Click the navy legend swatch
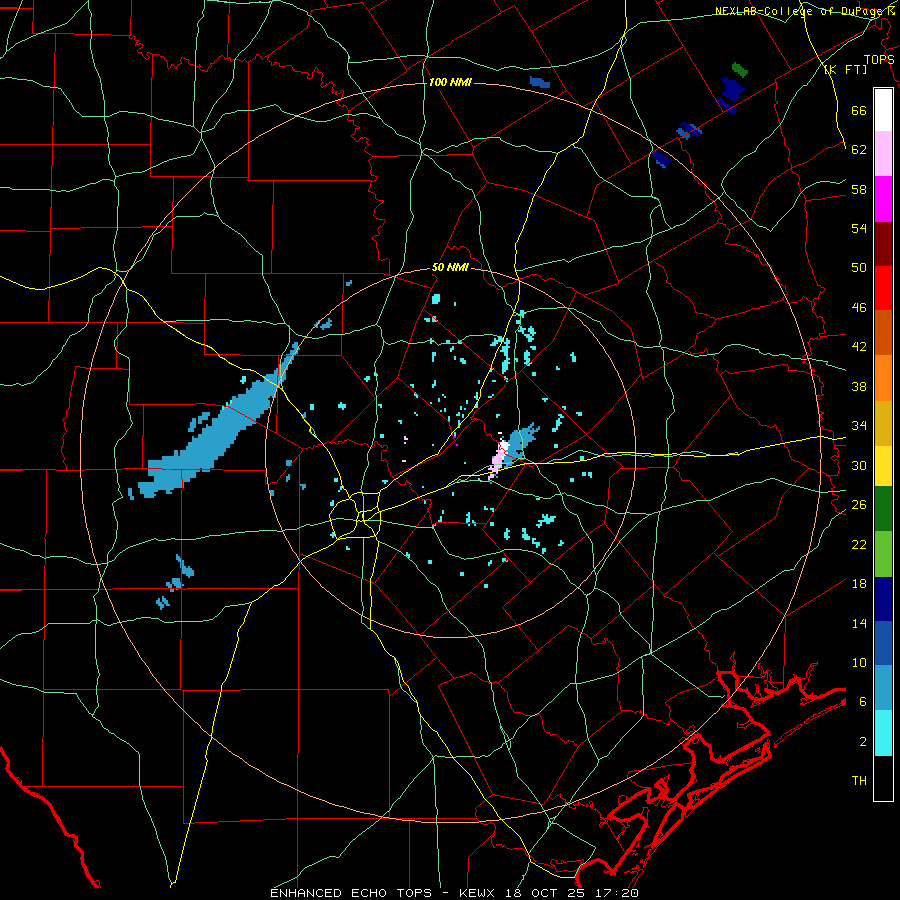 pyautogui.click(x=883, y=599)
